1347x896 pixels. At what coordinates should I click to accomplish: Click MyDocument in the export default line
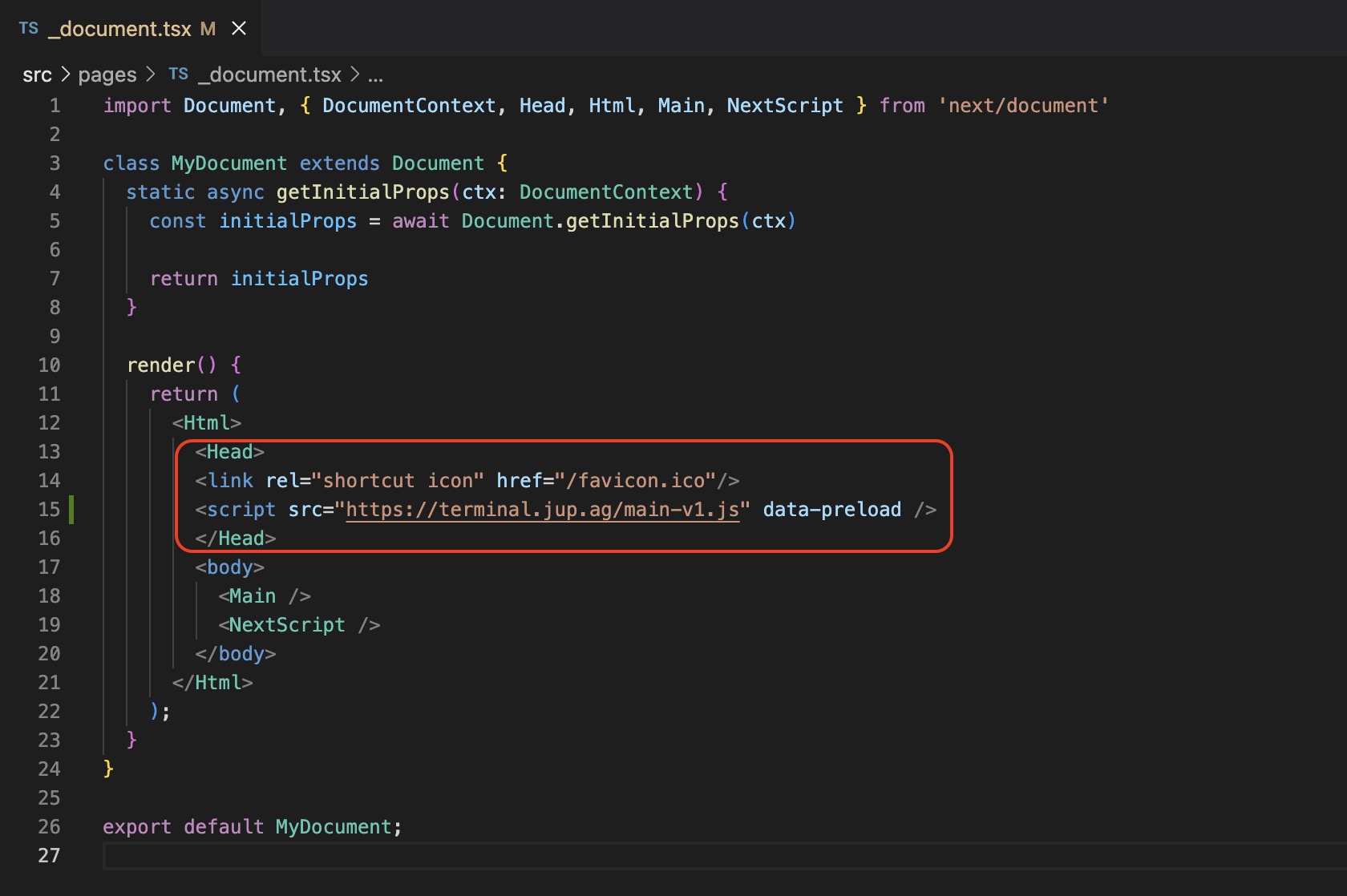click(334, 827)
